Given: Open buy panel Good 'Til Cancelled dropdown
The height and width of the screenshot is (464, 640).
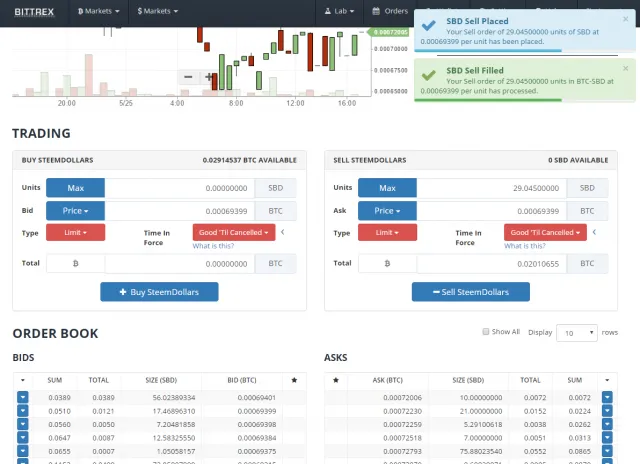Looking at the screenshot, I should 234,232.
